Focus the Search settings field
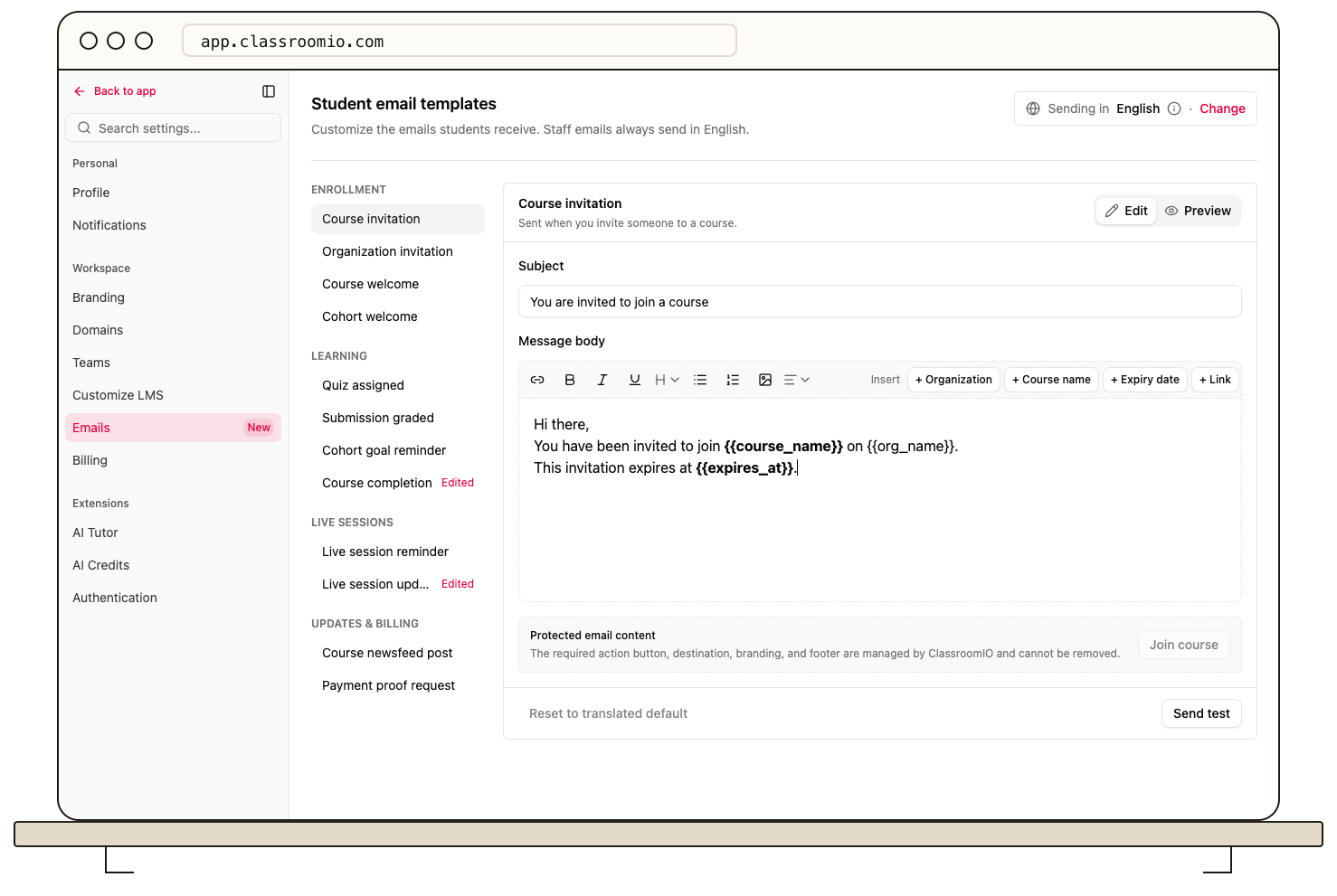This screenshot has height=896, width=1337. [x=173, y=128]
